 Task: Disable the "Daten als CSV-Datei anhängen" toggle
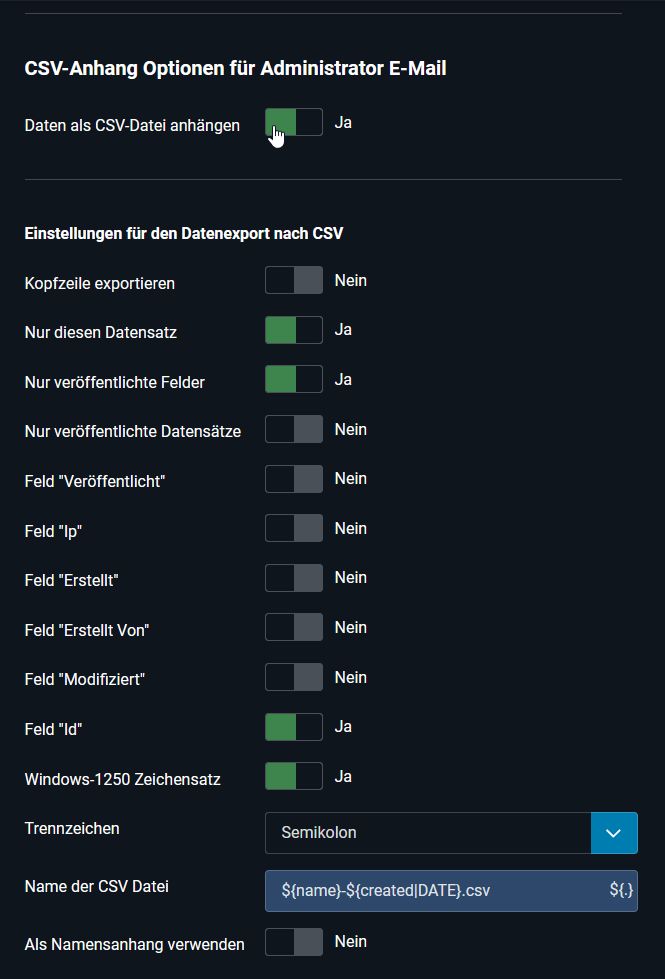tap(292, 122)
